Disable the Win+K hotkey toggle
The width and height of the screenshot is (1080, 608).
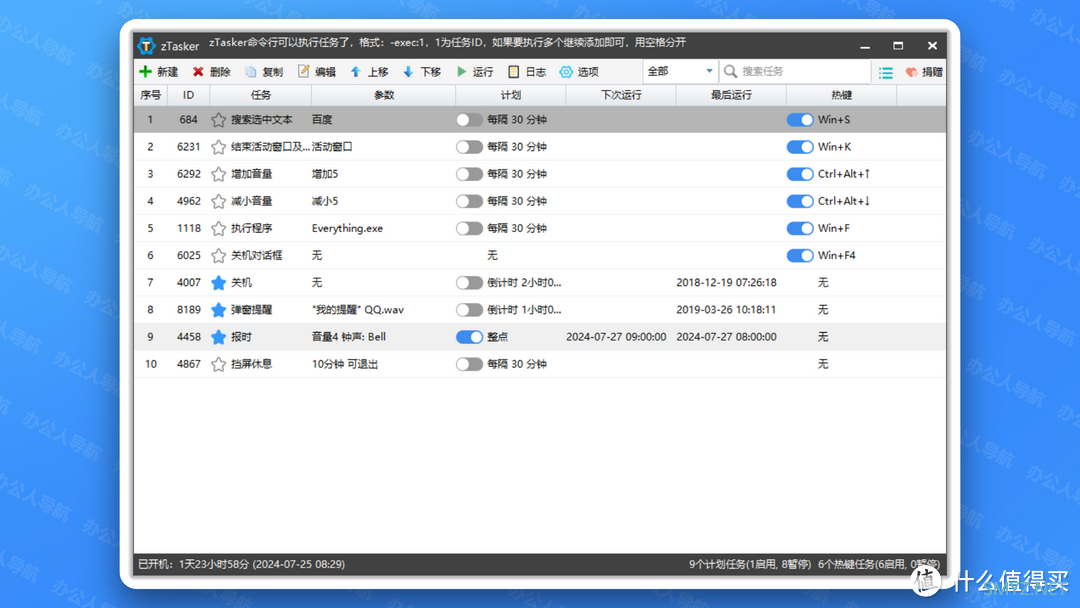[x=800, y=147]
